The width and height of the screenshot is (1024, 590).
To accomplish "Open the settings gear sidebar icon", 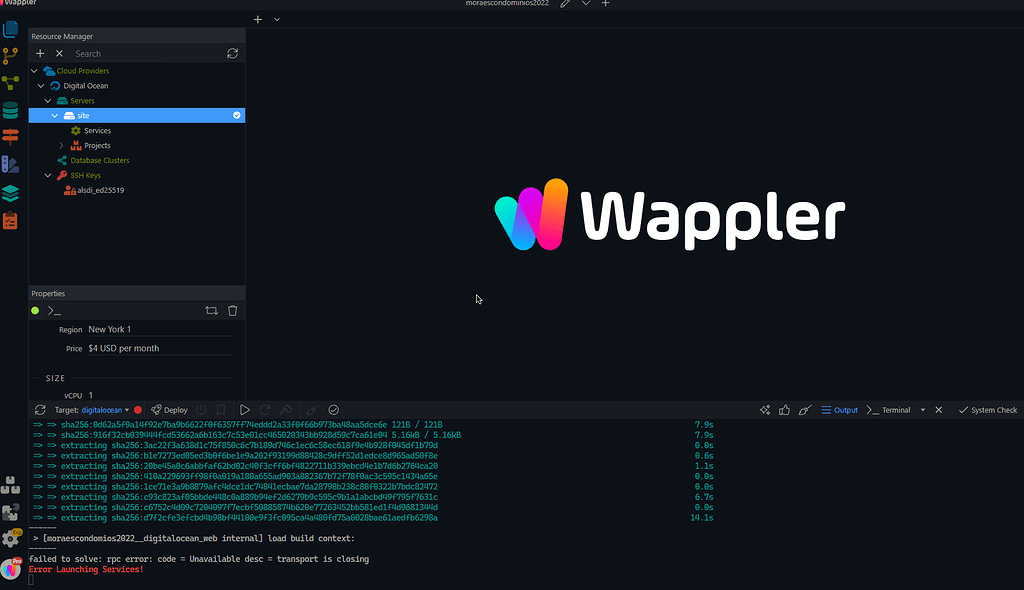I will (10, 539).
